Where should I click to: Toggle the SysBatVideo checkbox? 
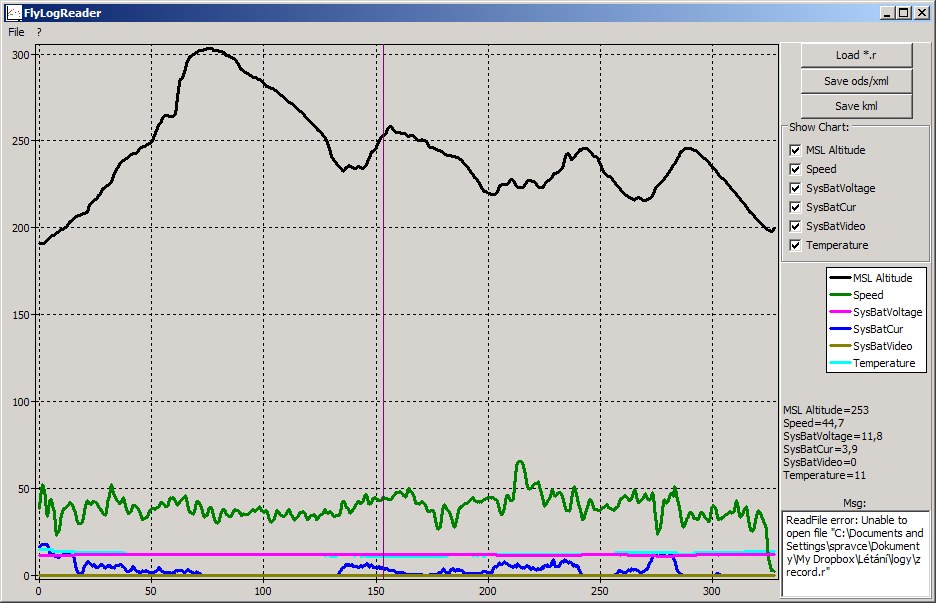tap(795, 226)
